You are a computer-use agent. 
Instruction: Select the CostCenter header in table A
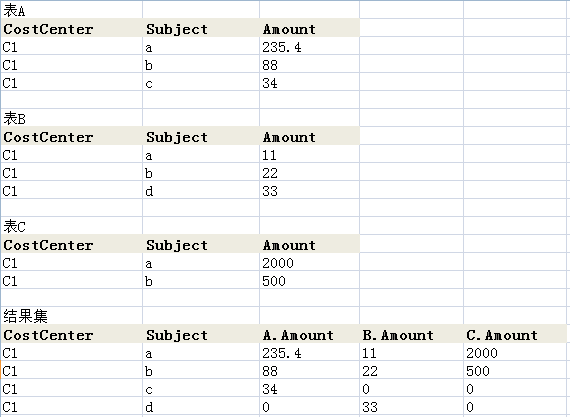pos(72,28)
